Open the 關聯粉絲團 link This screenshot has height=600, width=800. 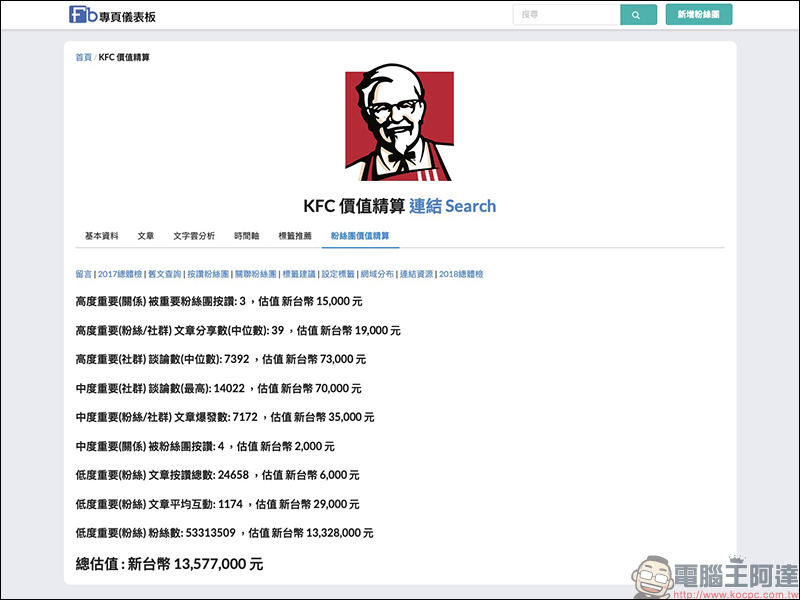[256, 274]
